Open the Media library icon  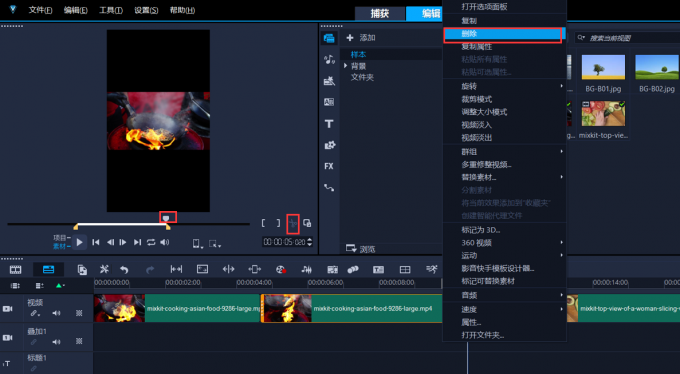pos(329,38)
